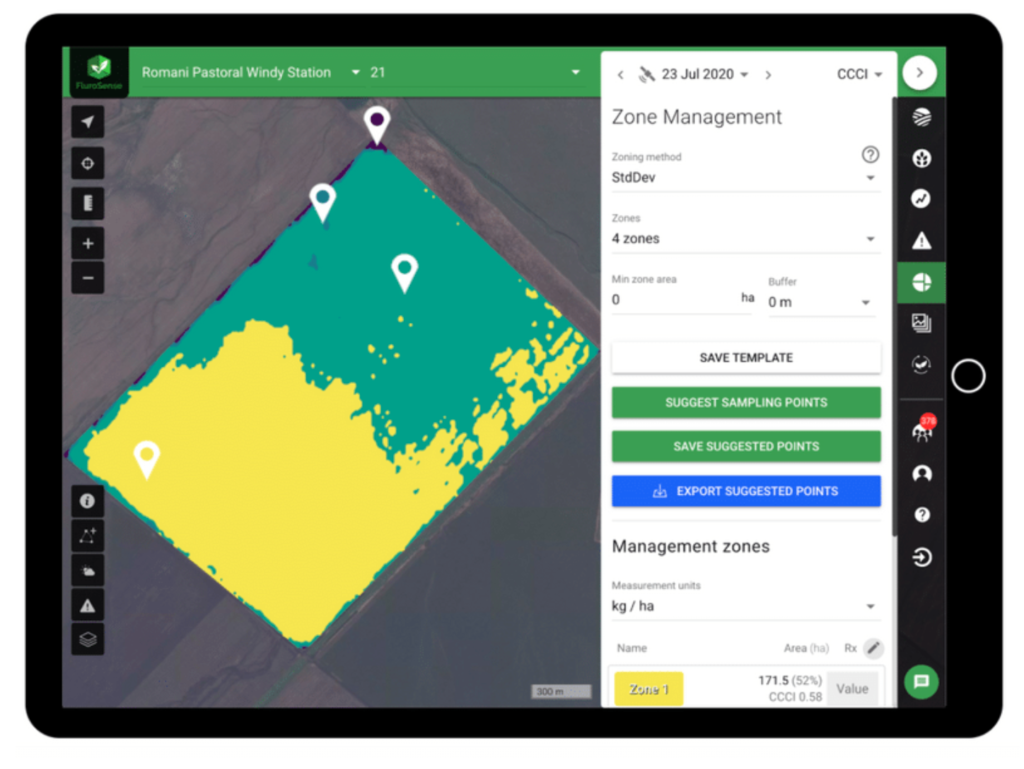The height and width of the screenshot is (769, 1024).
Task: Click SUGGEST SAMPLING POINTS button
Action: (x=746, y=402)
